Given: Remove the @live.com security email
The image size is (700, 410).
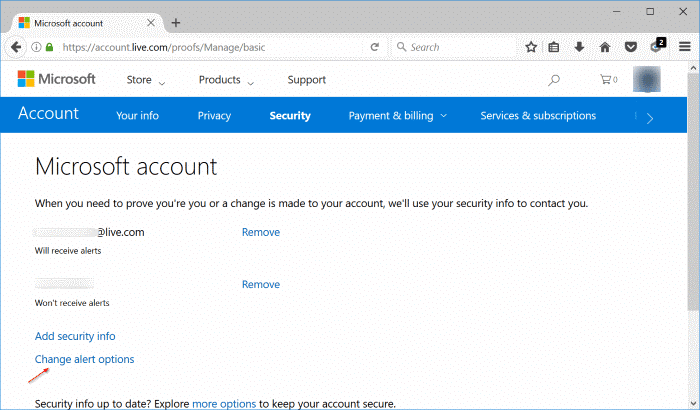Looking at the screenshot, I should coord(261,232).
